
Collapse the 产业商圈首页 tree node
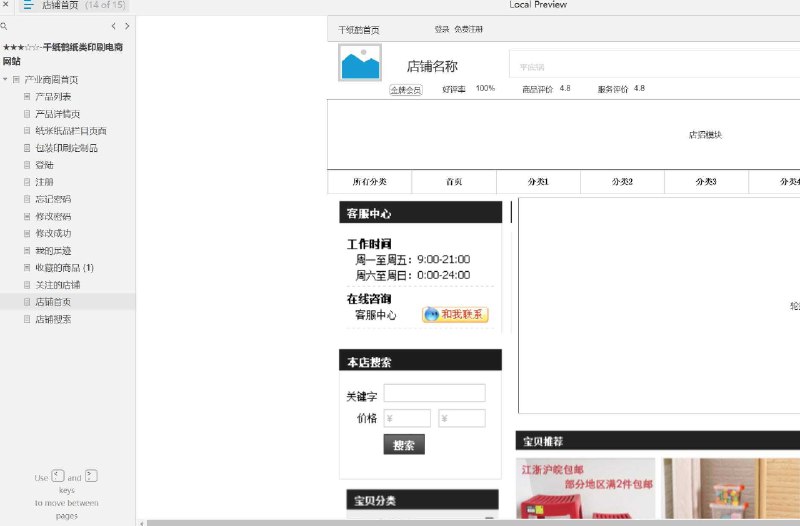pos(5,80)
